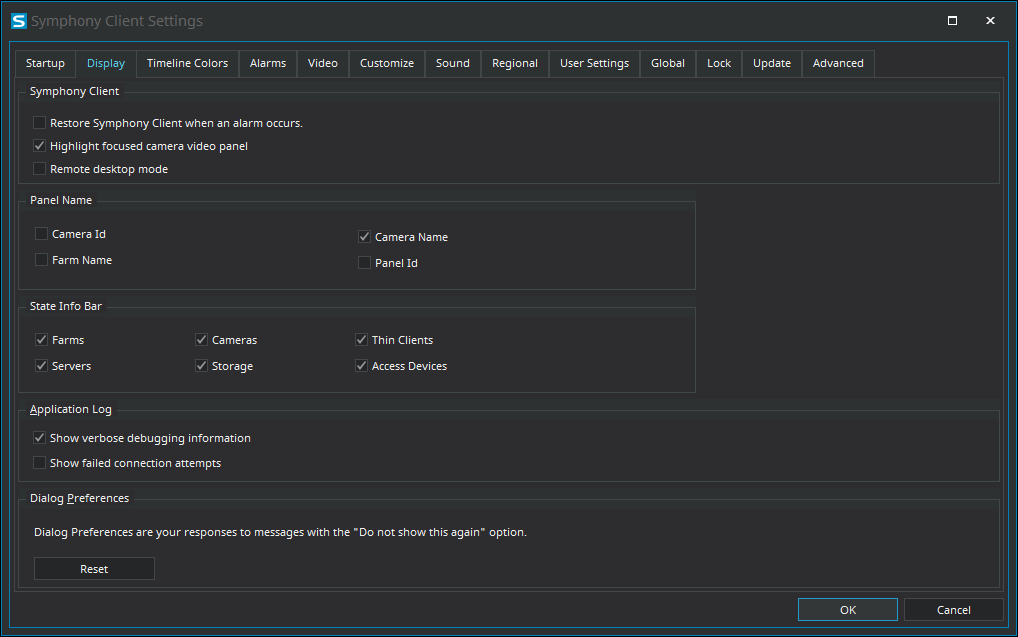Enable the Panel Id checkbox
The width and height of the screenshot is (1018, 637).
point(364,263)
